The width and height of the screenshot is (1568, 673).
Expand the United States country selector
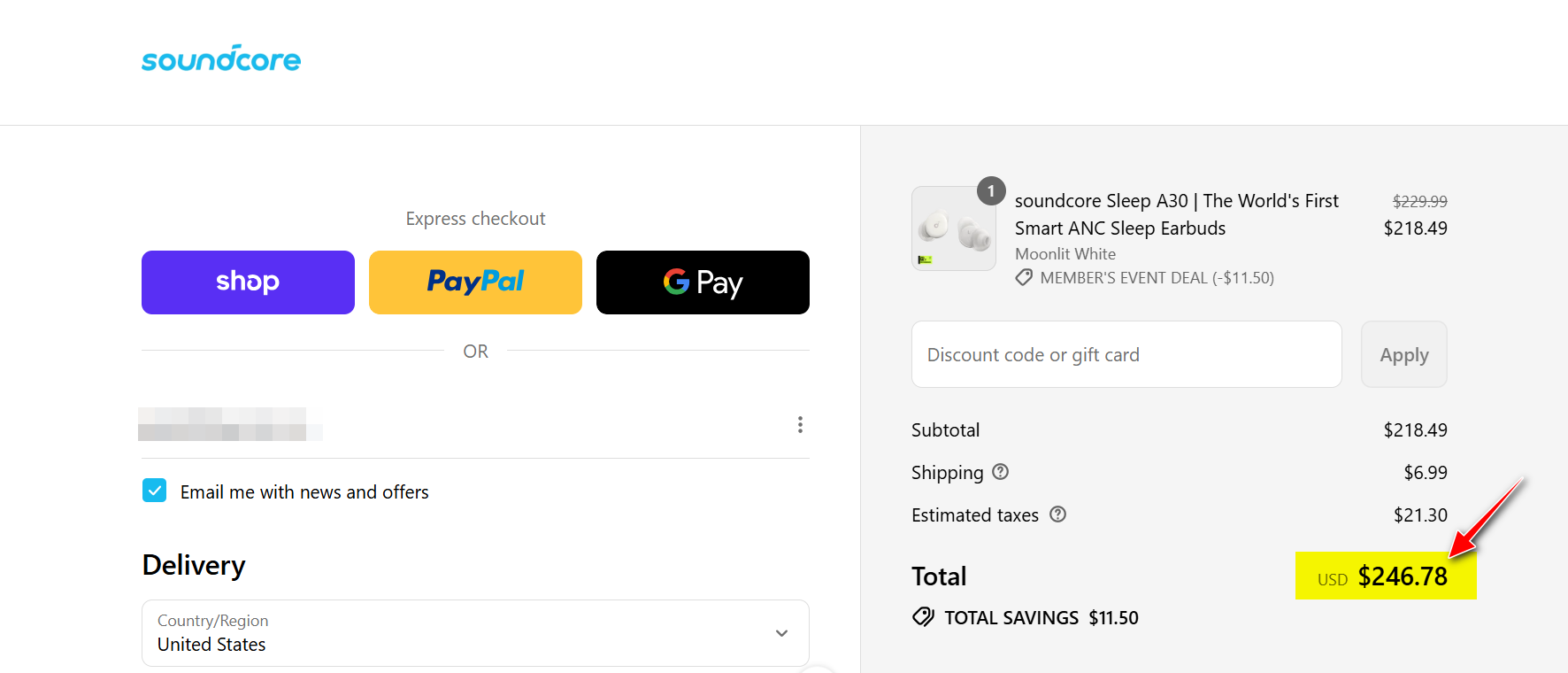point(474,633)
